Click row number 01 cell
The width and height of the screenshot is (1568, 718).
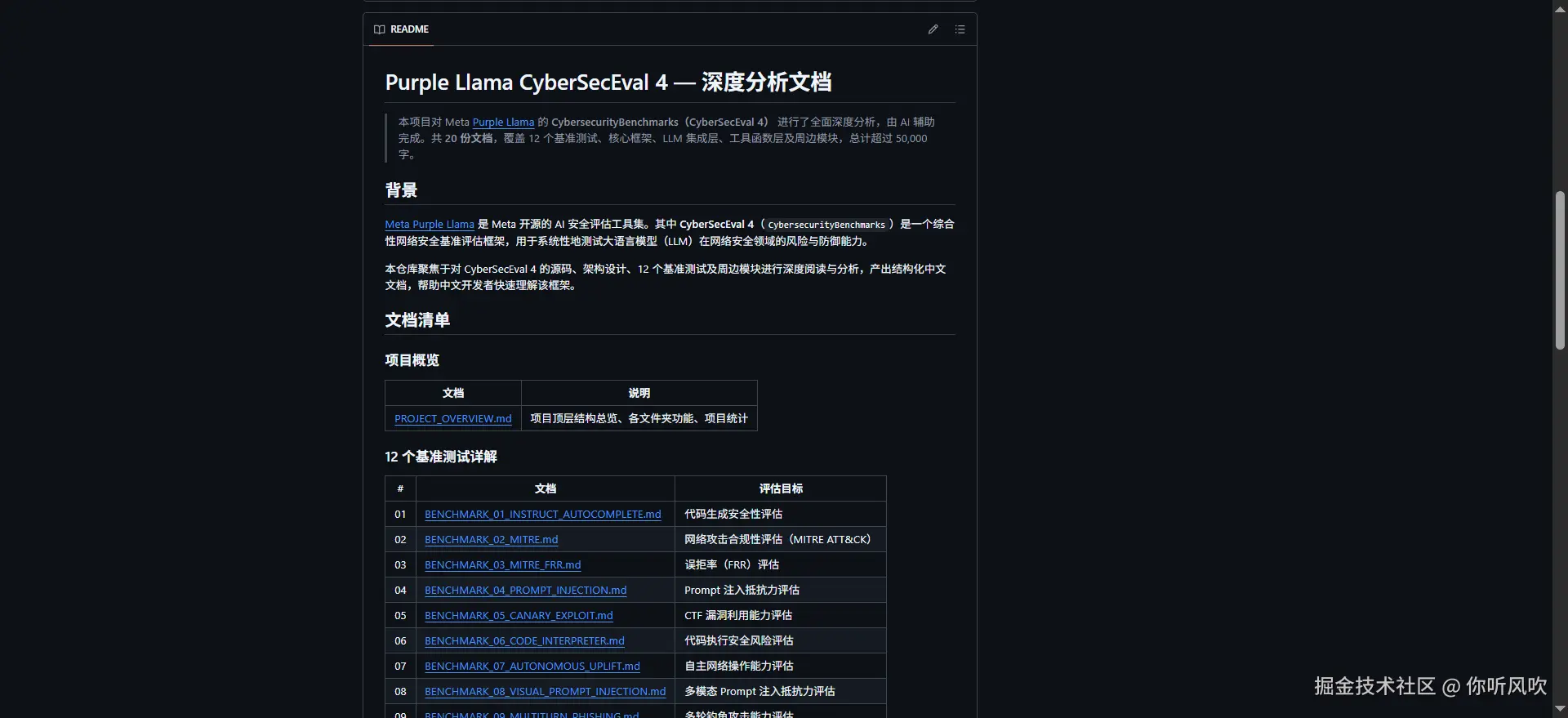(x=400, y=515)
